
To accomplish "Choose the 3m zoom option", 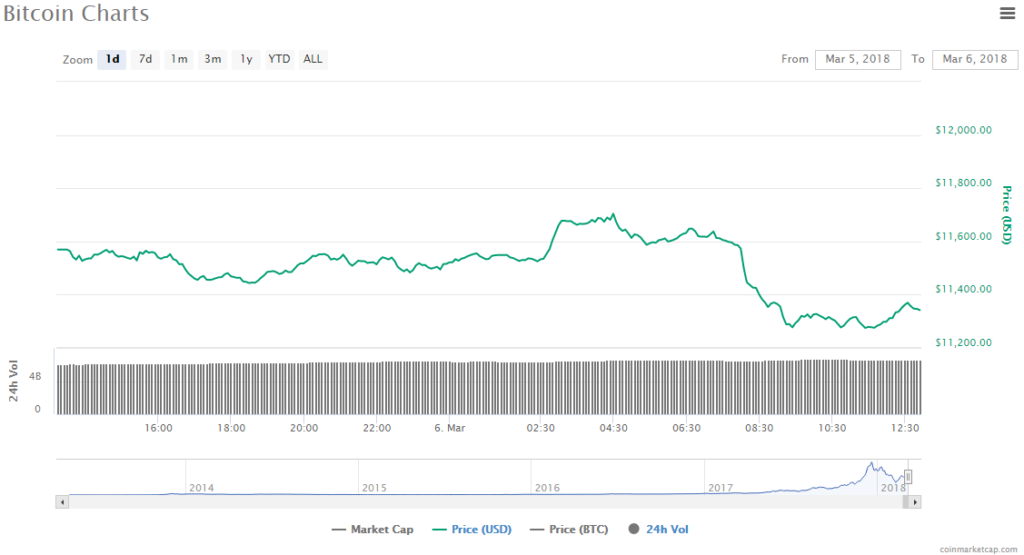I will coord(213,59).
